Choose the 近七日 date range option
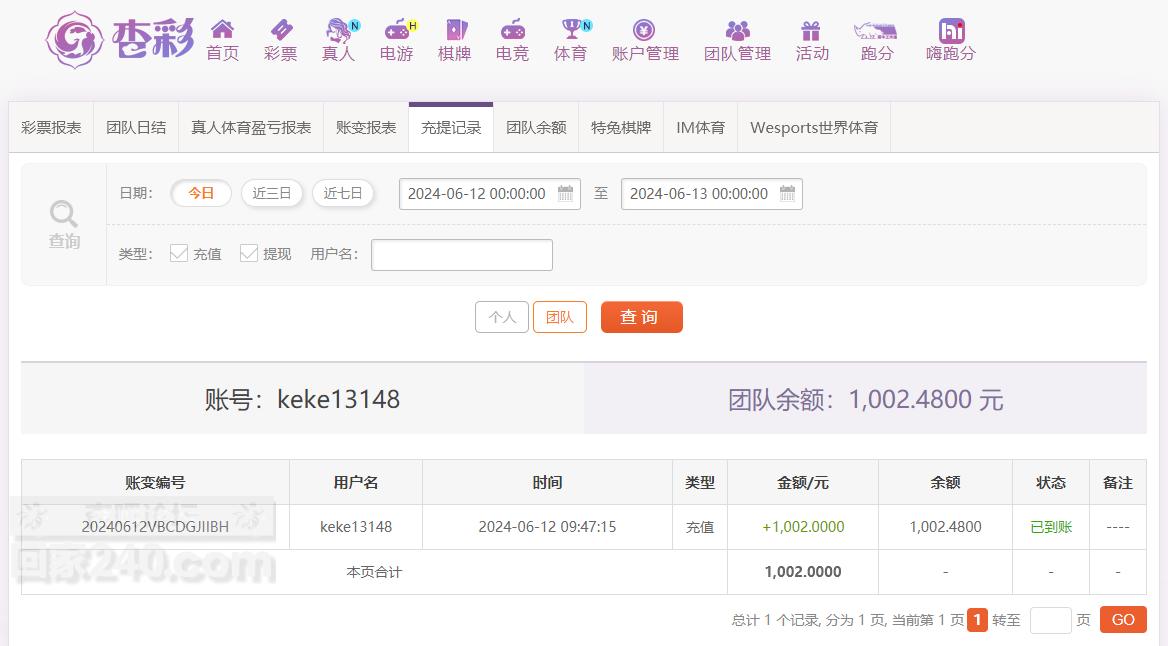 click(x=343, y=193)
